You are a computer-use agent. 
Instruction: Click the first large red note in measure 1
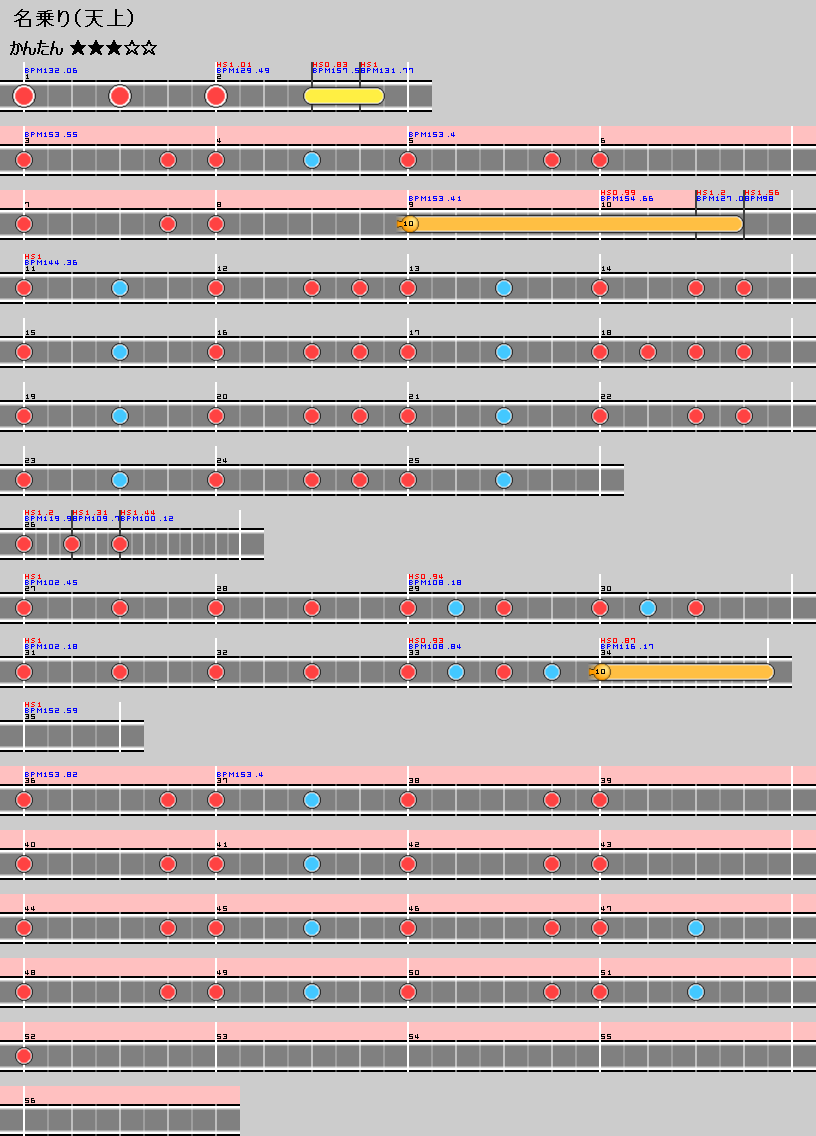[24, 96]
